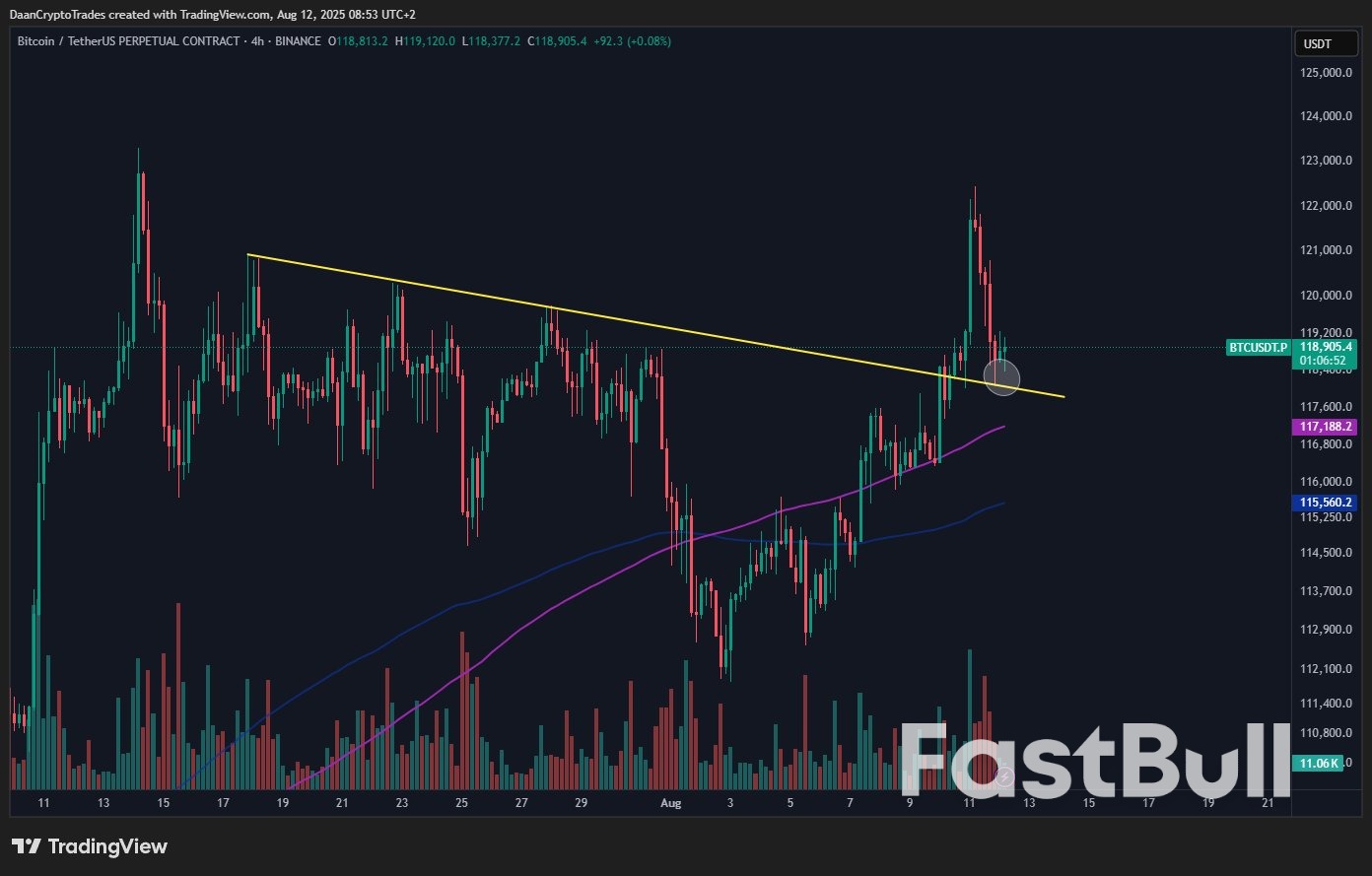Viewport: 1372px width, 876px height.
Task: Click the +0.08% change indicator in the legend
Action: 650,41
